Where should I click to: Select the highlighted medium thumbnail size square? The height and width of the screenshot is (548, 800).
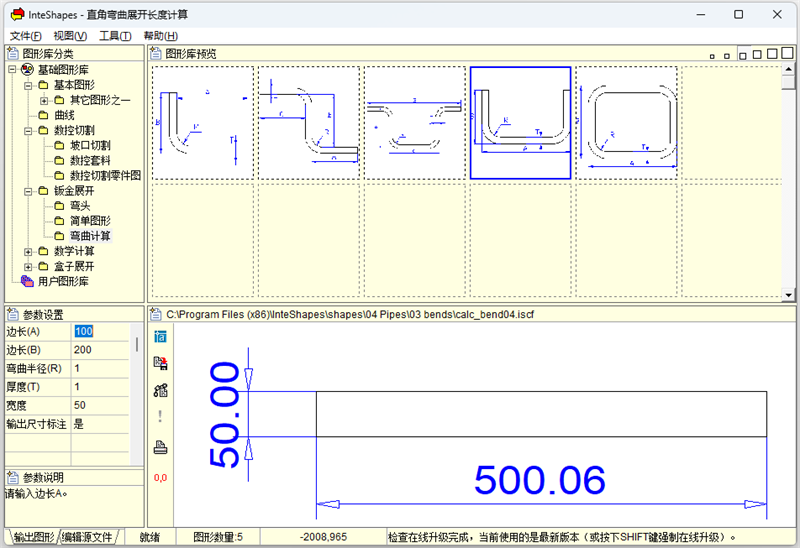(742, 55)
